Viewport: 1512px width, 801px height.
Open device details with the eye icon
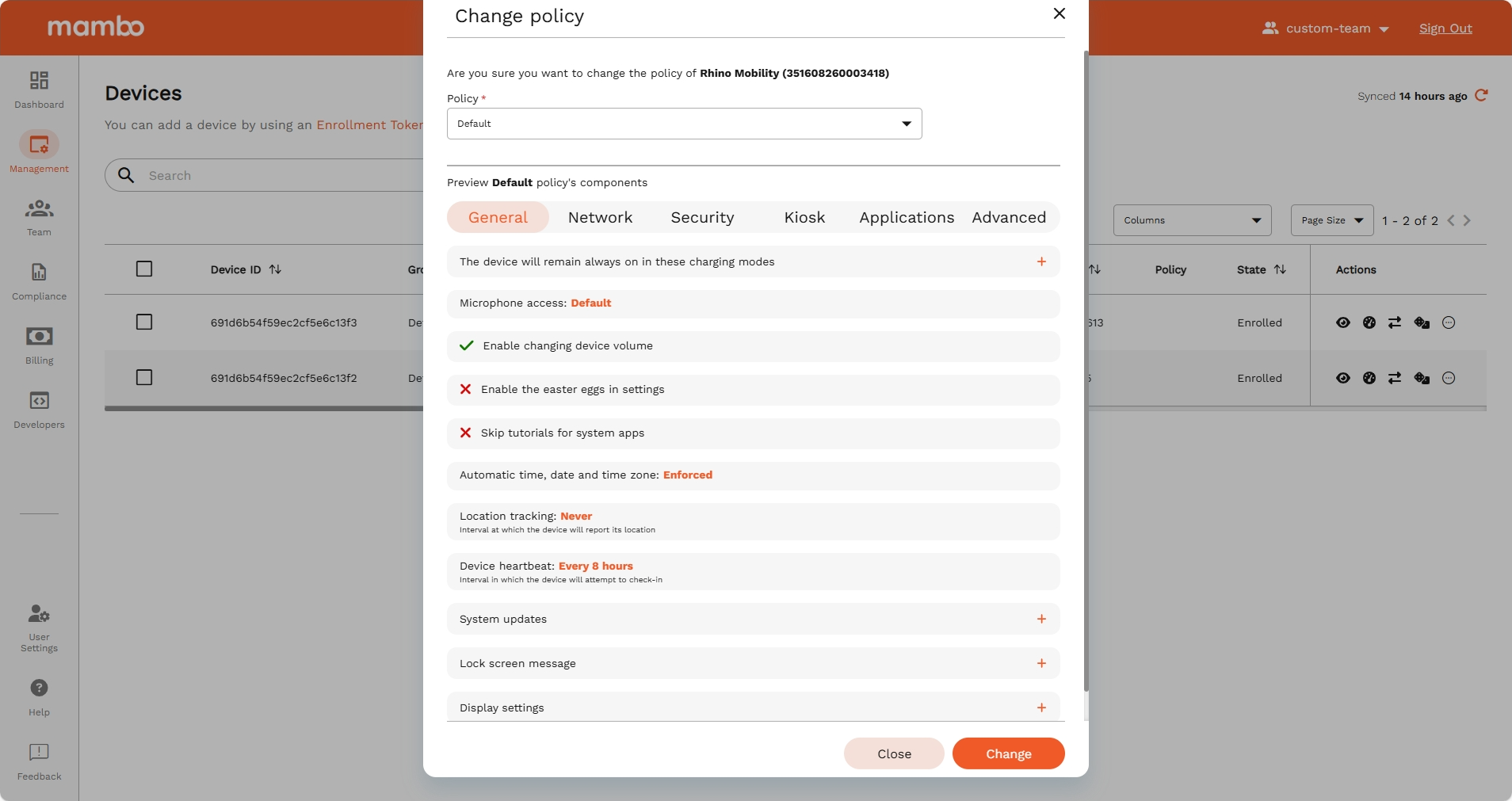coord(1342,322)
